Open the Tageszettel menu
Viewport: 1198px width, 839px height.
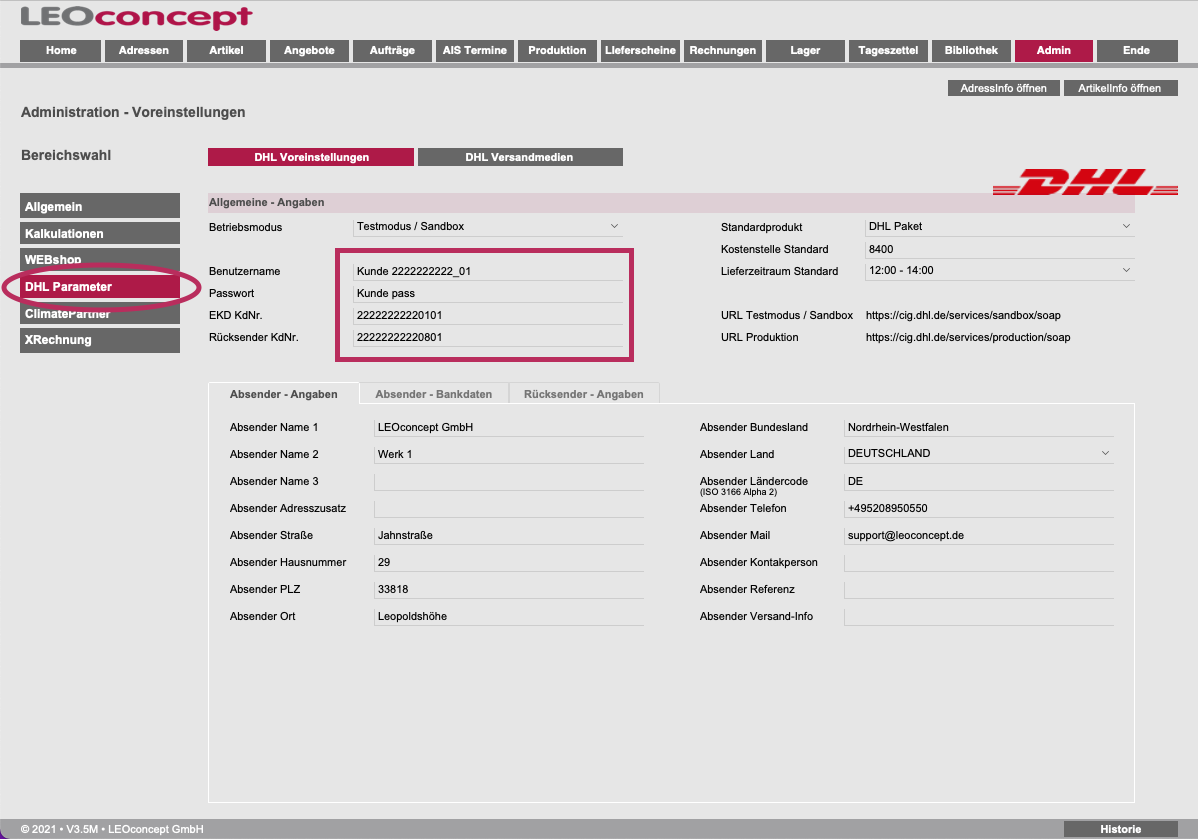point(888,50)
